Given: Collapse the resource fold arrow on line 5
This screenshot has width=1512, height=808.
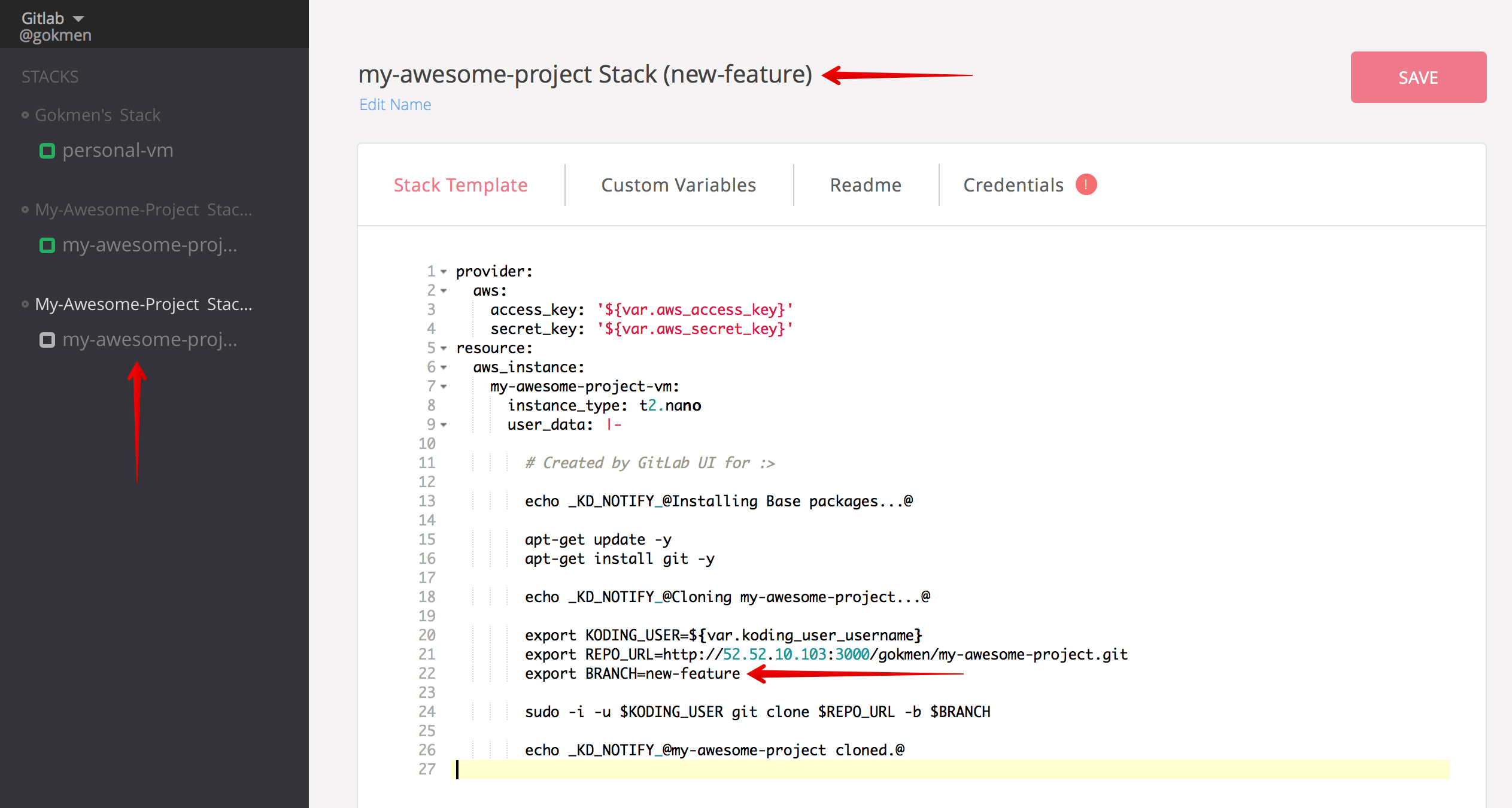Looking at the screenshot, I should [444, 348].
